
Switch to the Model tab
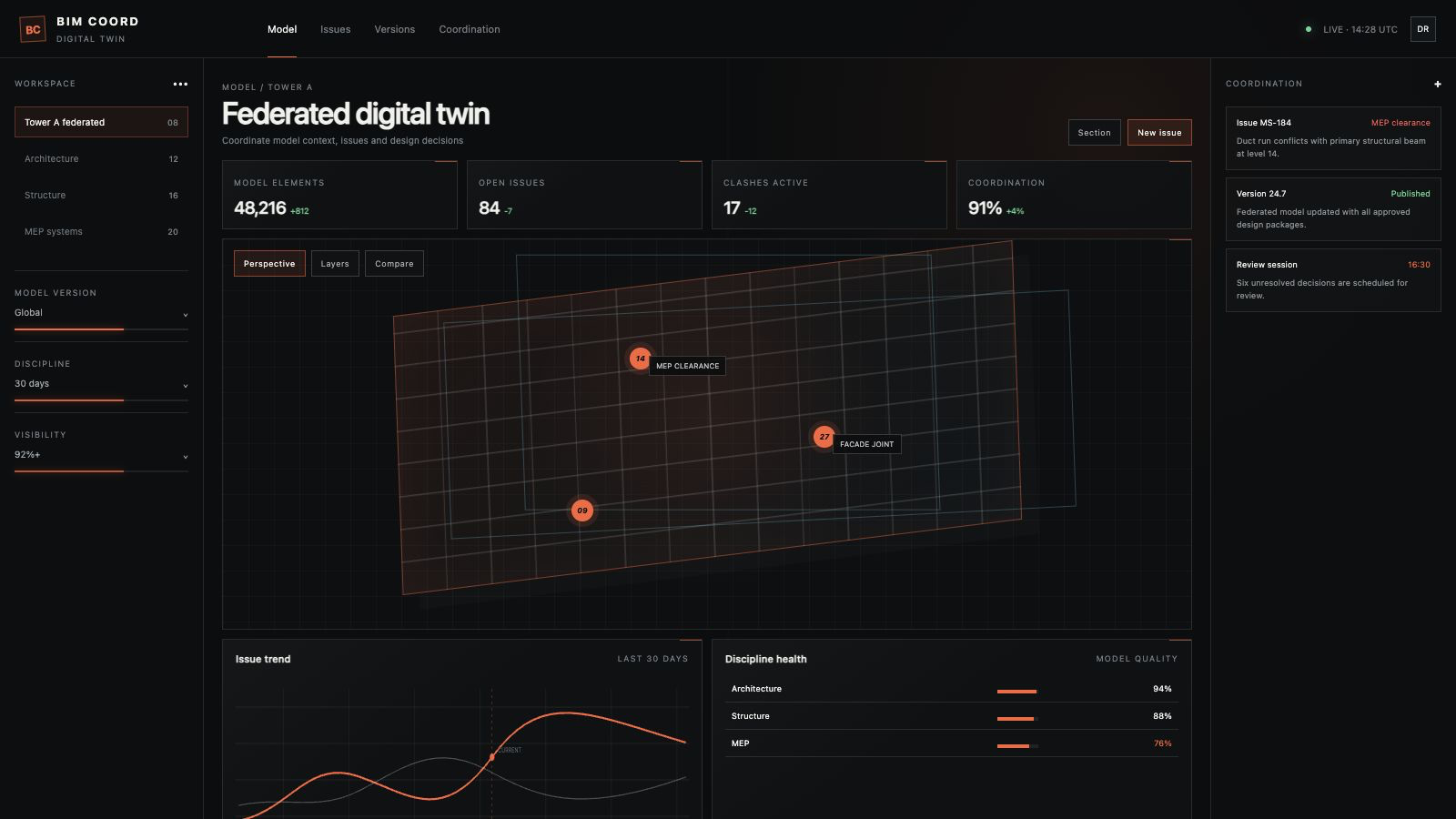pyautogui.click(x=282, y=29)
